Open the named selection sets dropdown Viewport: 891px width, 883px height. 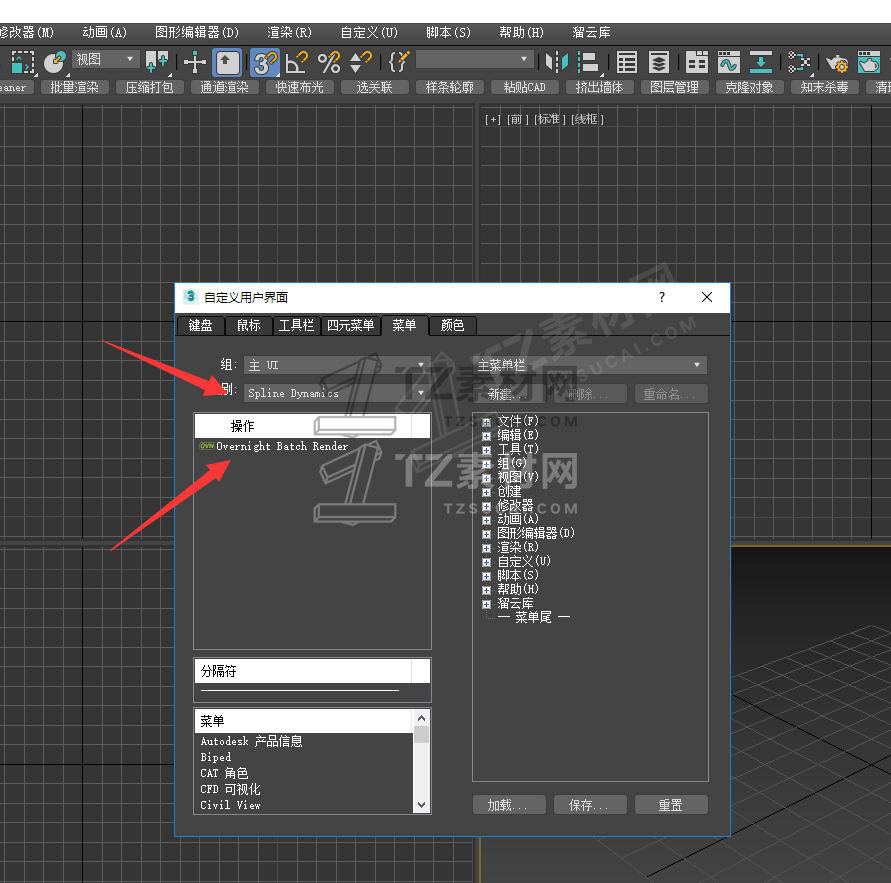point(474,59)
